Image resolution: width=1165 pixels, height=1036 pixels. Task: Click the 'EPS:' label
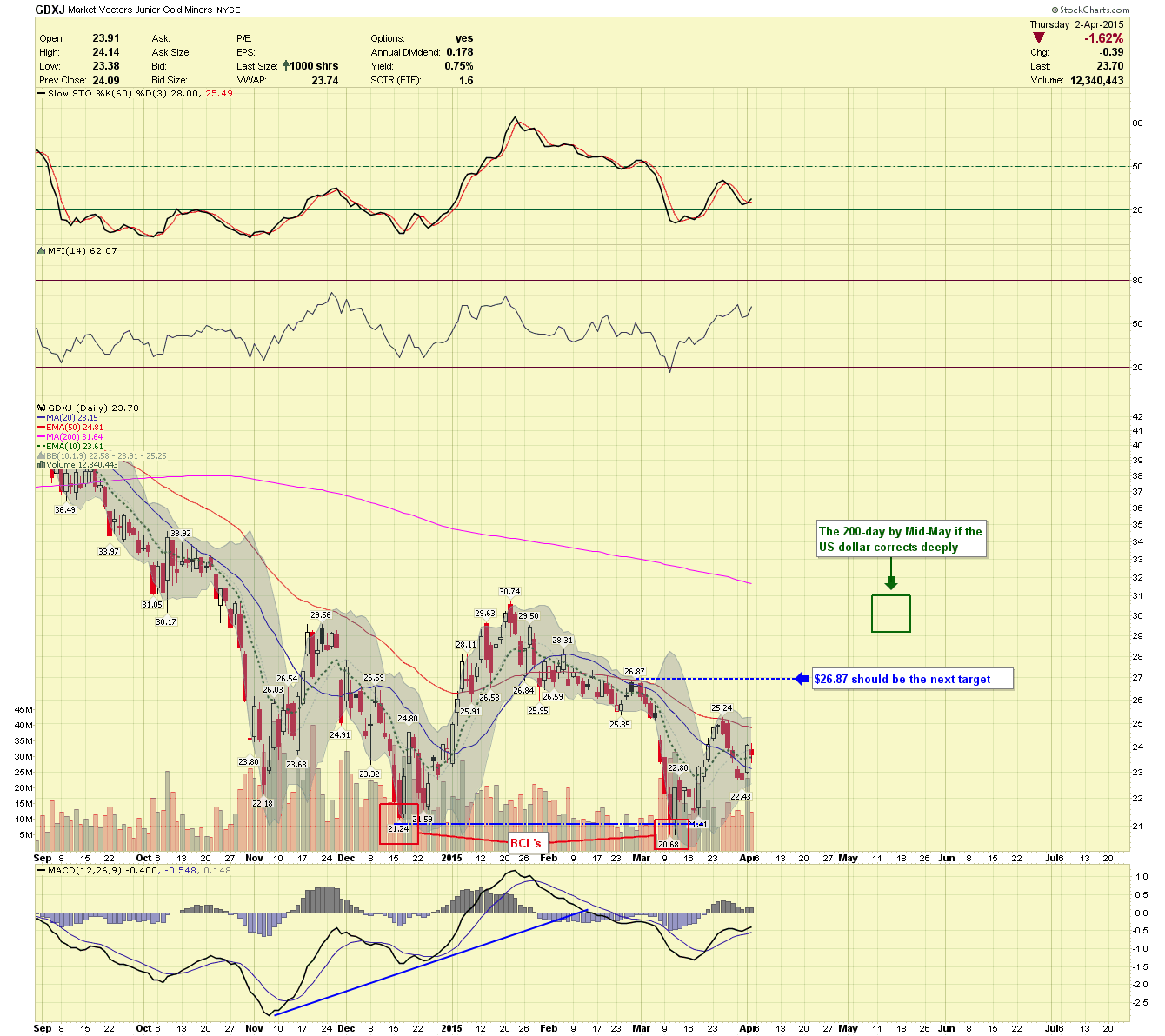pos(245,52)
